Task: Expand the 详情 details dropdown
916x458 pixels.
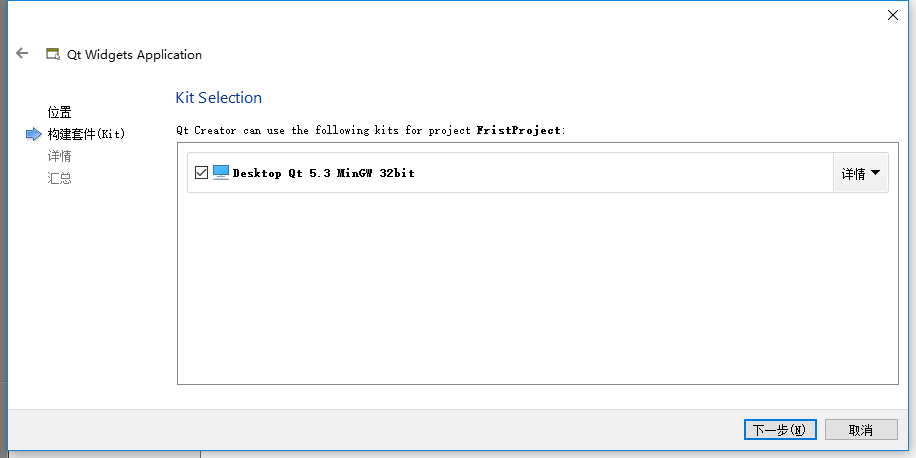Action: click(861, 173)
